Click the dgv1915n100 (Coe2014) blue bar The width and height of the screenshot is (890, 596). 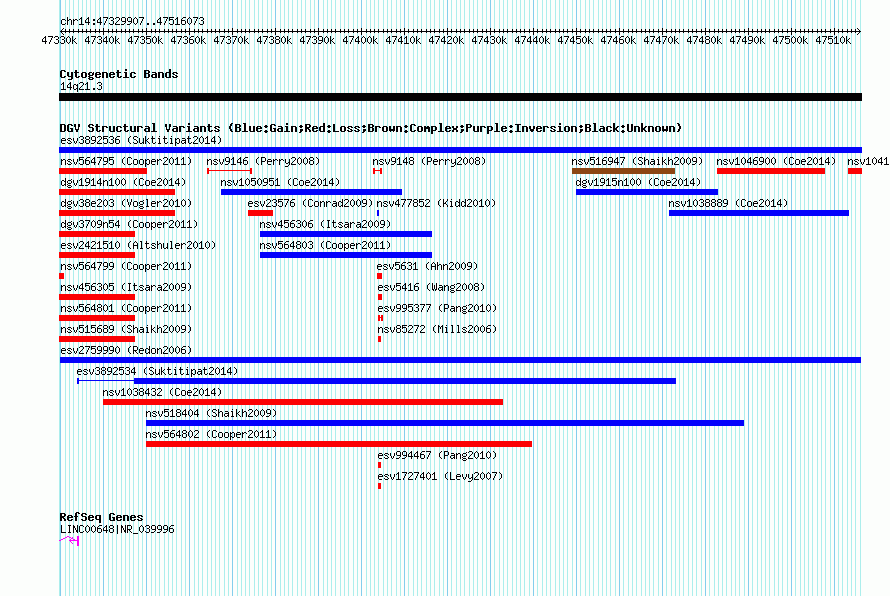coord(646,192)
